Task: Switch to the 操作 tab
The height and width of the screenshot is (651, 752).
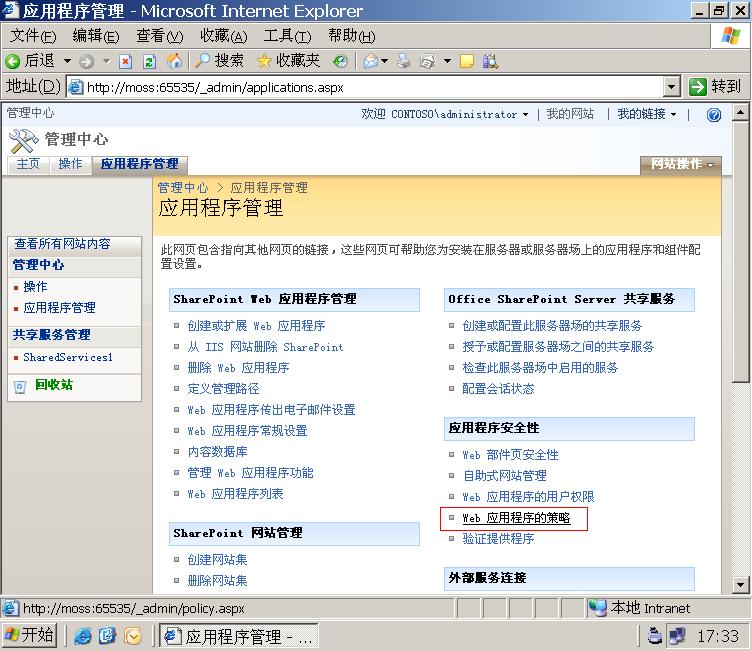Action: point(70,164)
